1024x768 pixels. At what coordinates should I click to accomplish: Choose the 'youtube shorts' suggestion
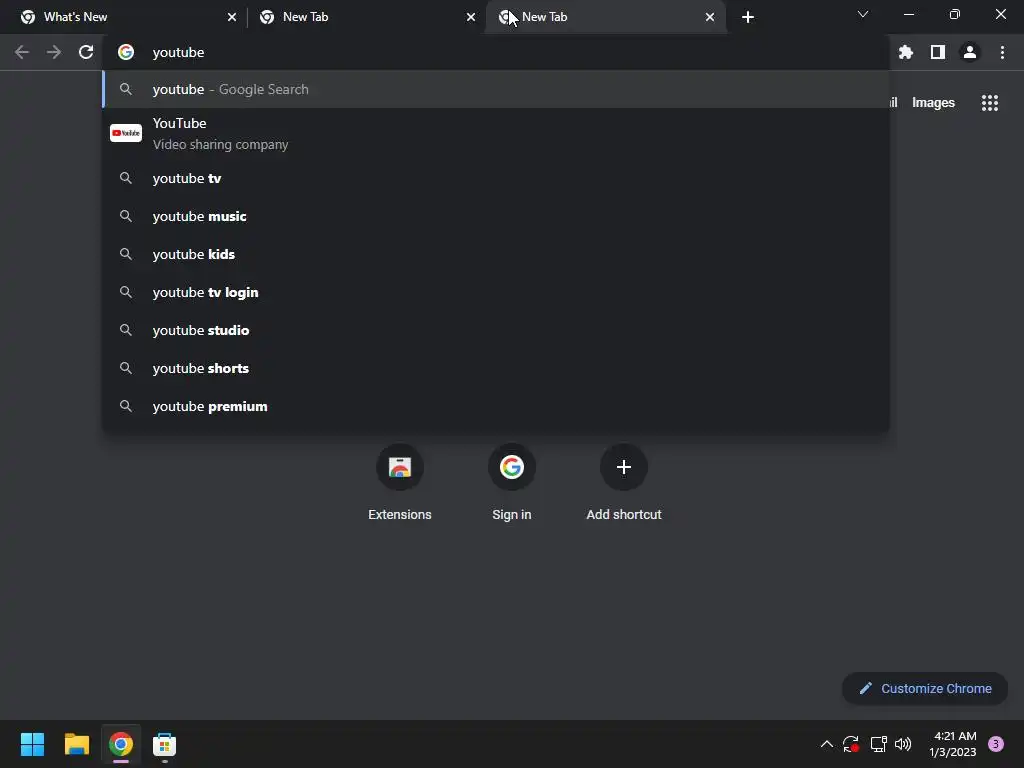(x=496, y=368)
